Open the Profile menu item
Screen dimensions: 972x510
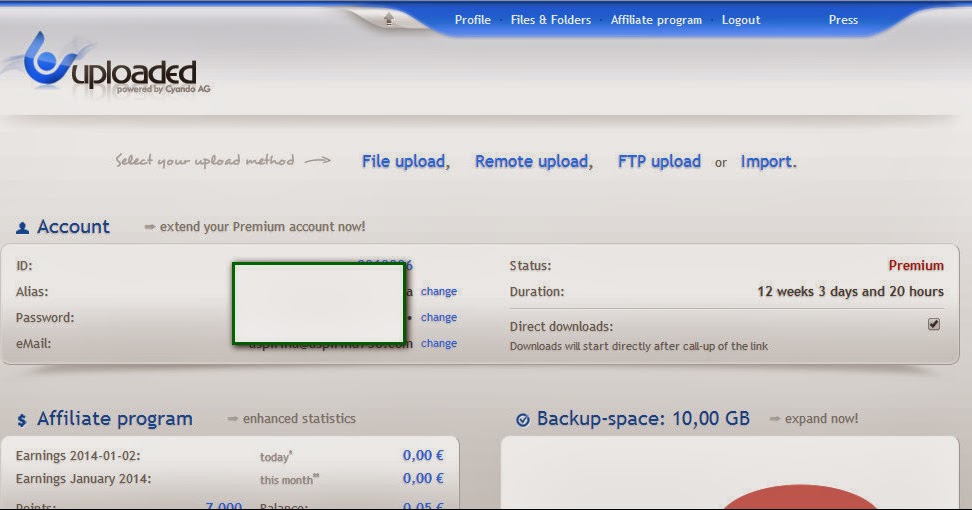coord(472,20)
